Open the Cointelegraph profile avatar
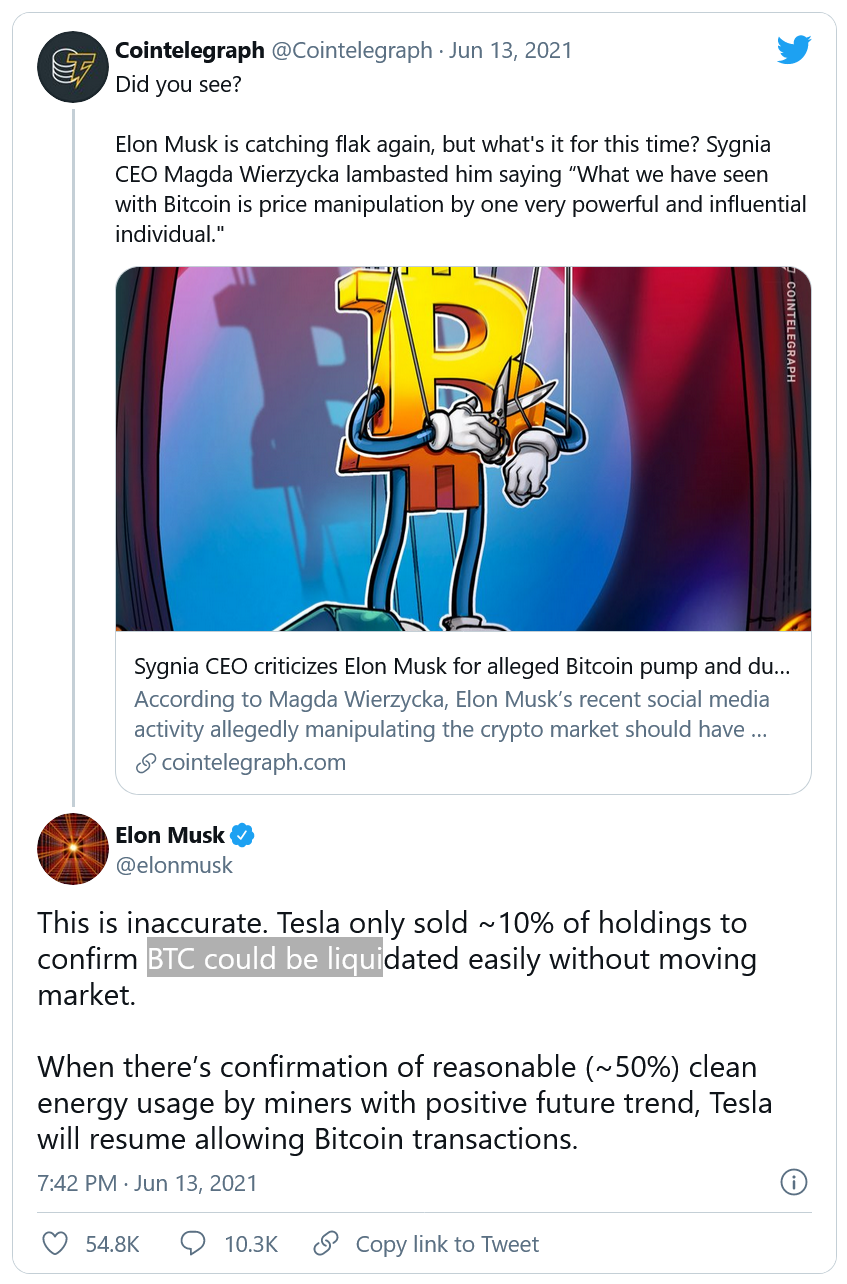 73,67
